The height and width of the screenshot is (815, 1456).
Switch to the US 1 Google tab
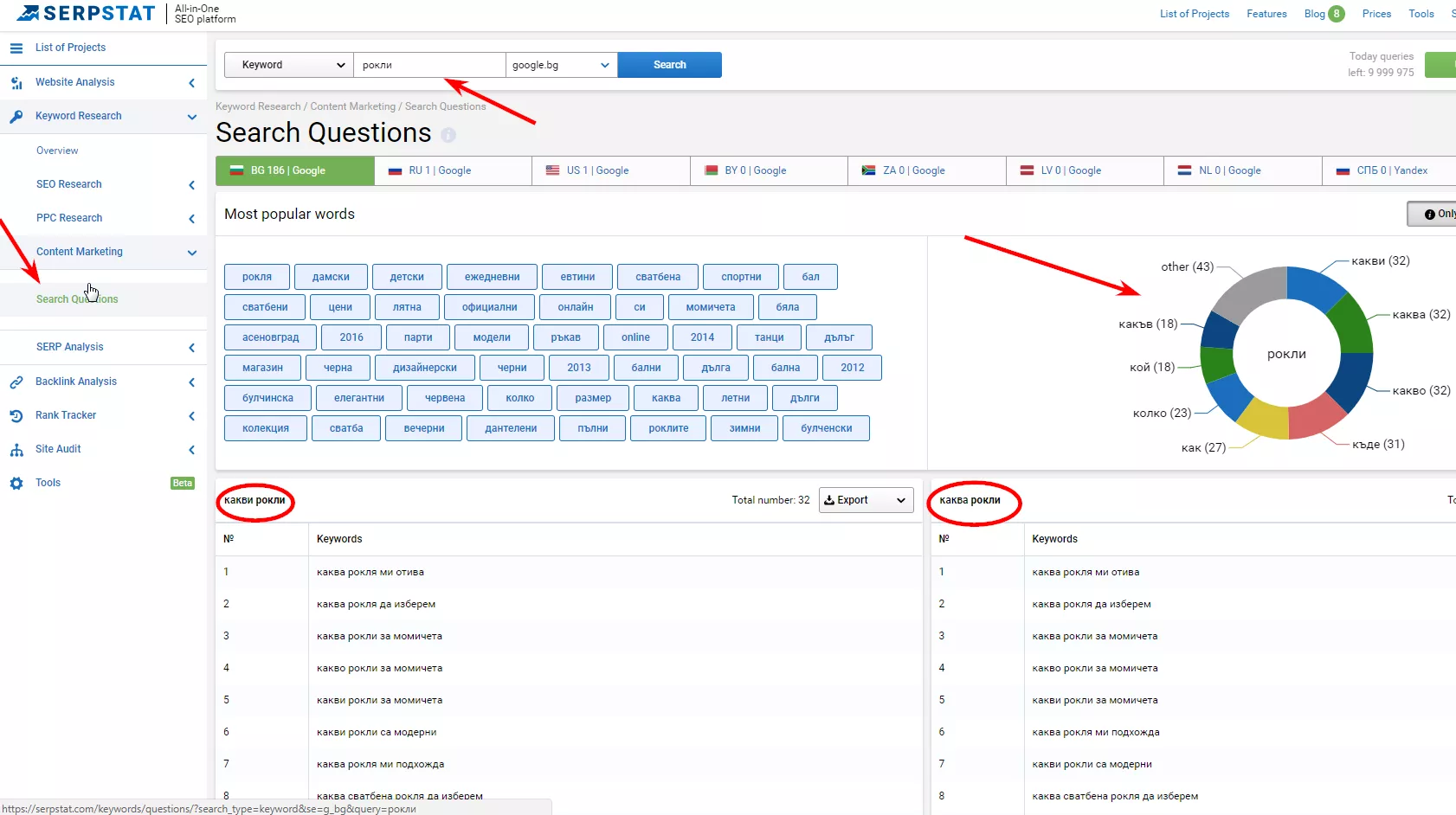click(611, 170)
